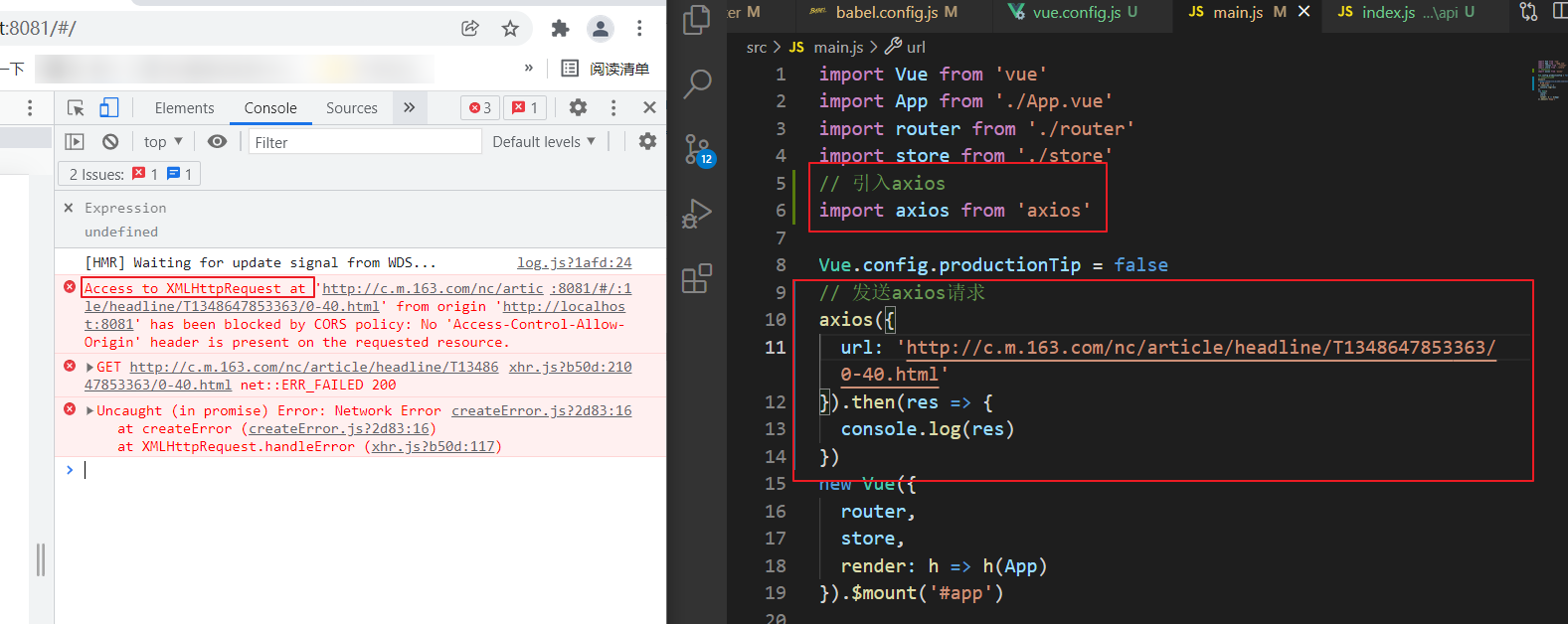Click the 2 Issues bar button
This screenshot has height=624, width=1568.
pyautogui.click(x=130, y=174)
